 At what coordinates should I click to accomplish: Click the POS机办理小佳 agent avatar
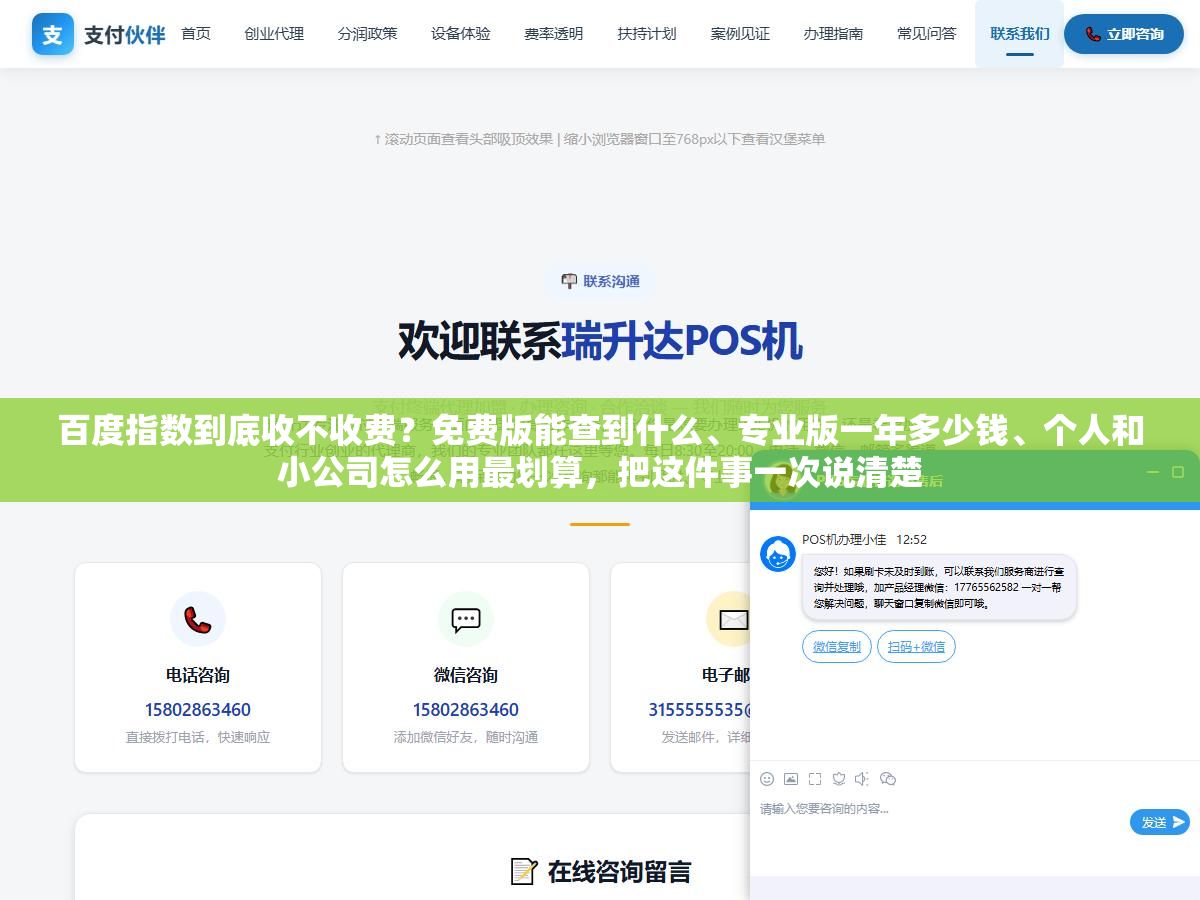(x=778, y=554)
